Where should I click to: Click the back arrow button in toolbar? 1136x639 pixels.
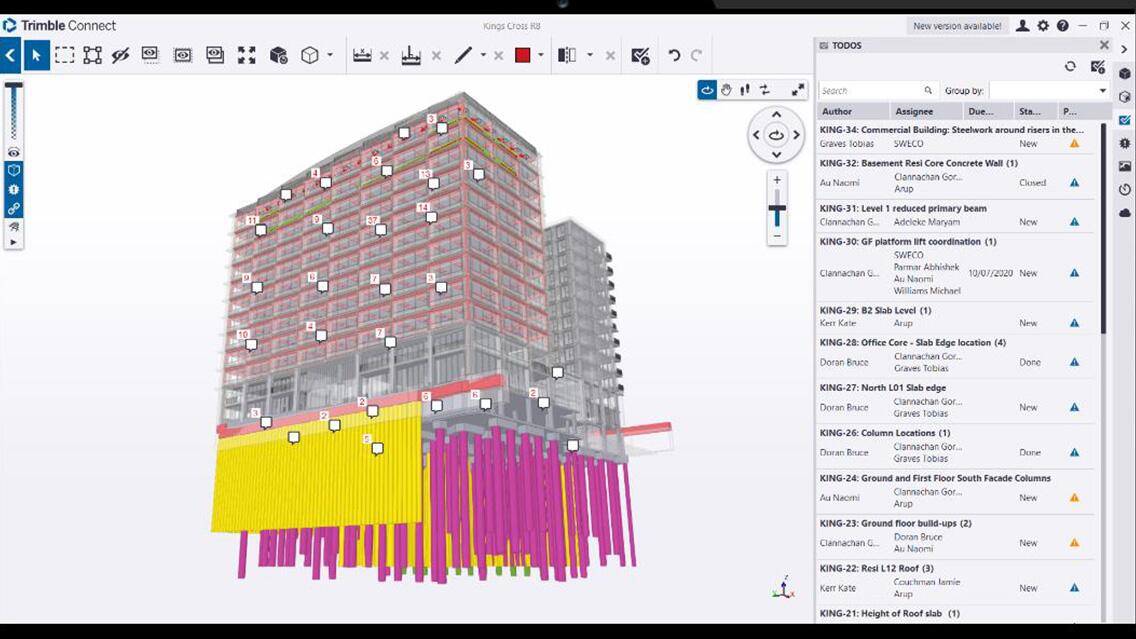(x=10, y=55)
